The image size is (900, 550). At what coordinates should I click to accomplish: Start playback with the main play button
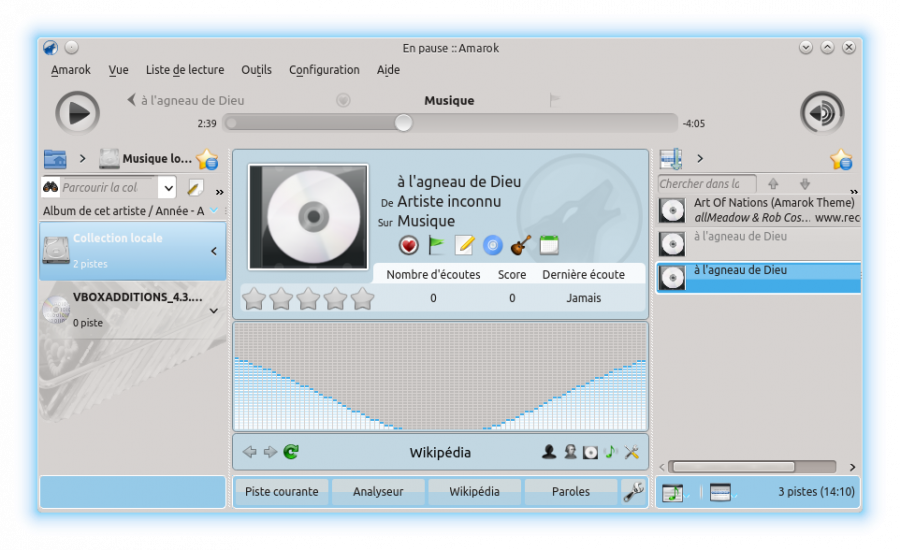[77, 113]
